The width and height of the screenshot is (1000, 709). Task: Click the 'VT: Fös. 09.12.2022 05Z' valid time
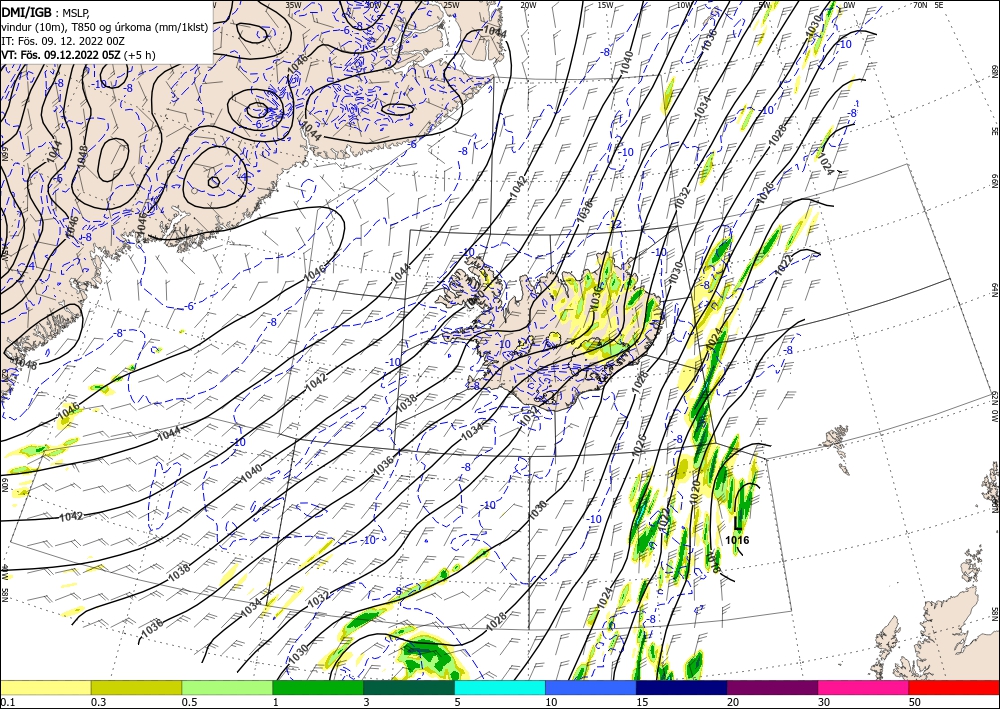pos(61,55)
